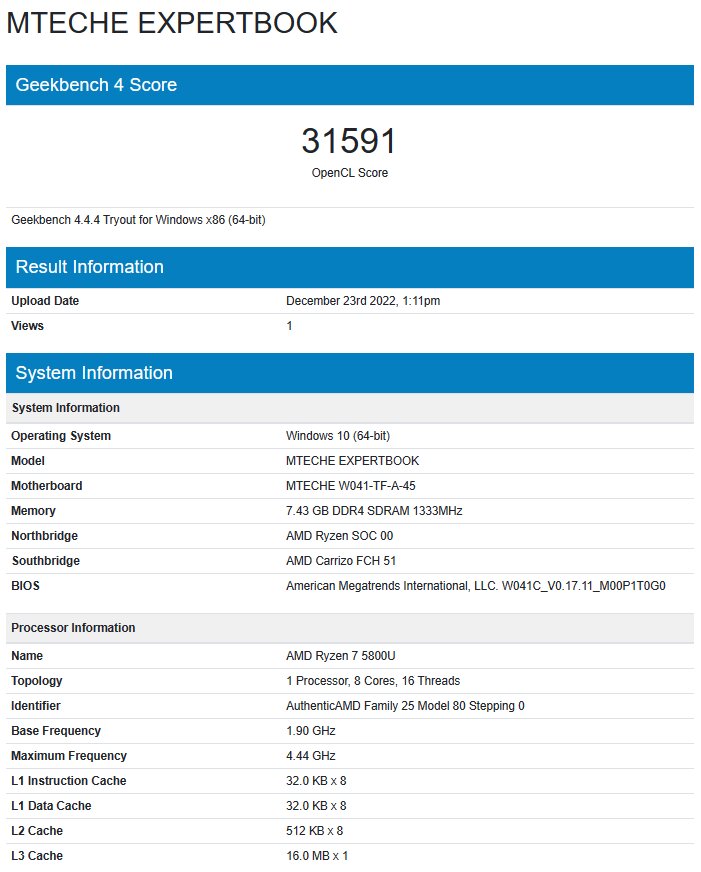Click the Views count value 1
Screen dimensions: 701x872
289,326
